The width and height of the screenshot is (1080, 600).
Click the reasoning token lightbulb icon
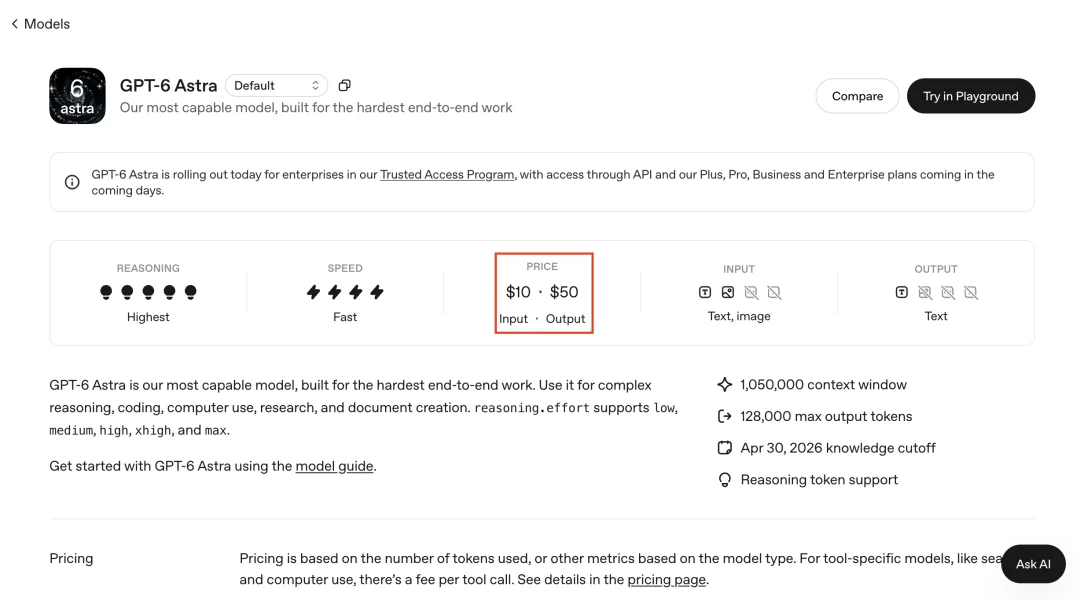(725, 479)
